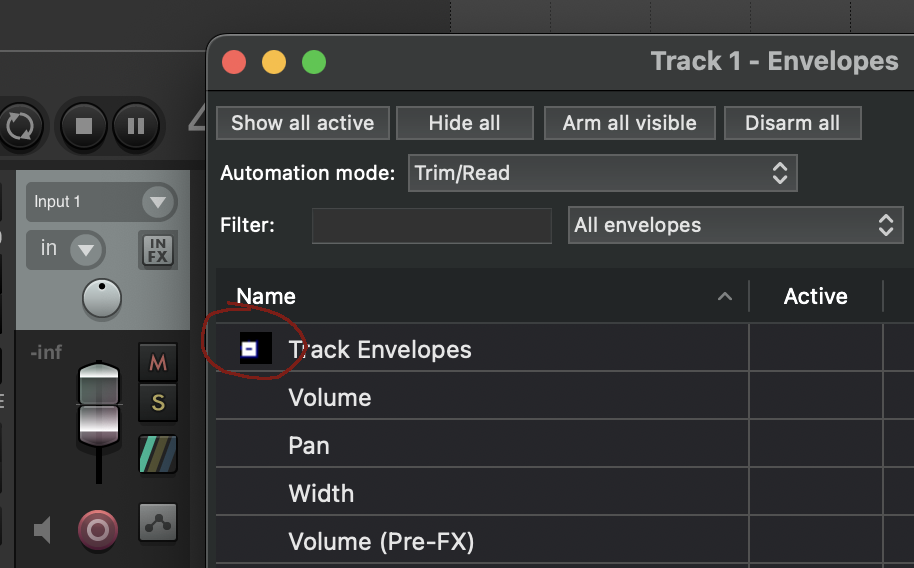The image size is (914, 568).
Task: Click into the Filter text field
Action: pos(431,226)
